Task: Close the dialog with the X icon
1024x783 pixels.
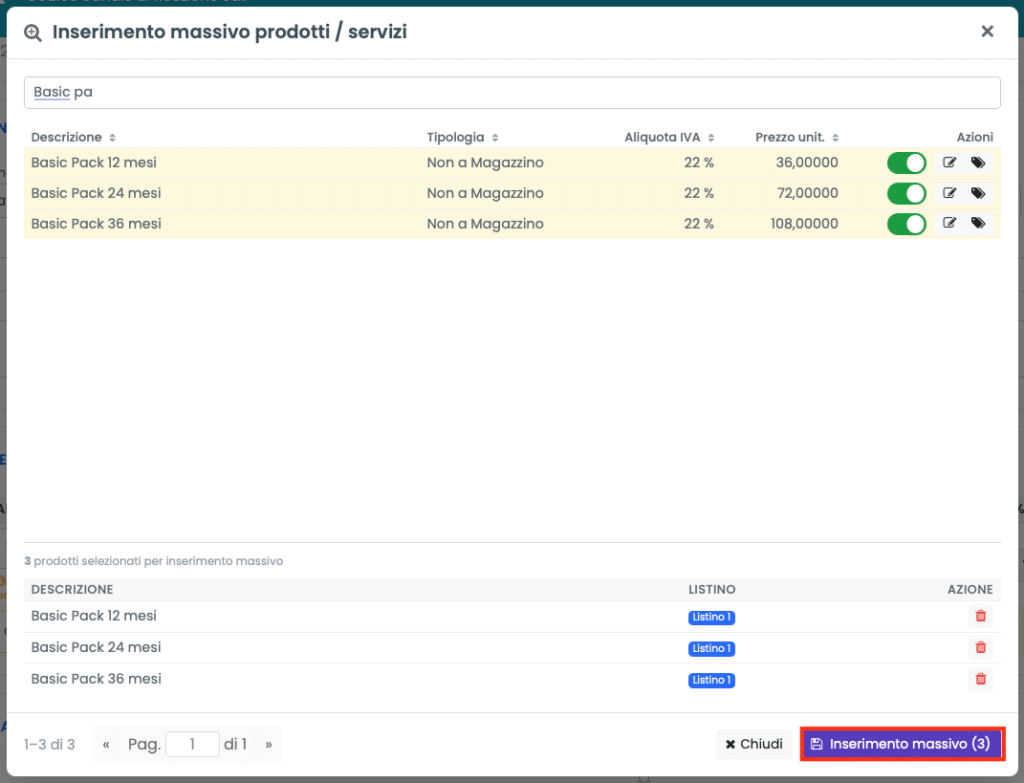Action: click(987, 31)
